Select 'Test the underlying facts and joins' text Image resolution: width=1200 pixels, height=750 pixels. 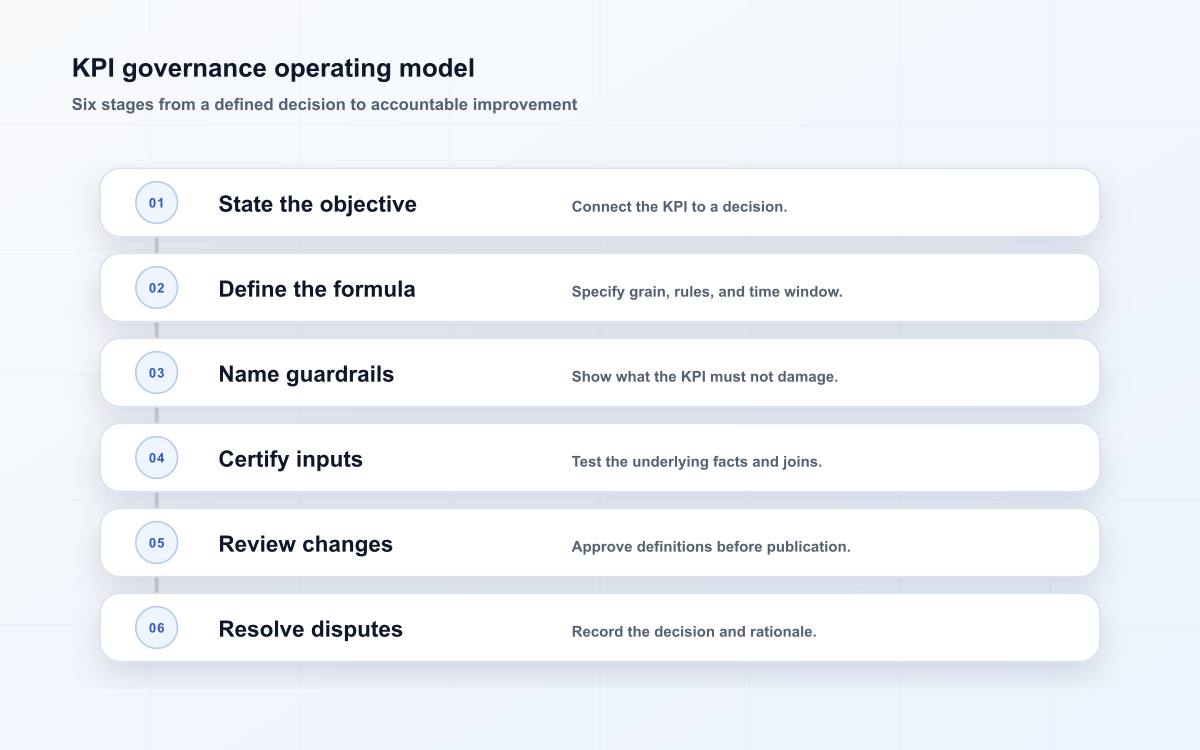(x=696, y=462)
